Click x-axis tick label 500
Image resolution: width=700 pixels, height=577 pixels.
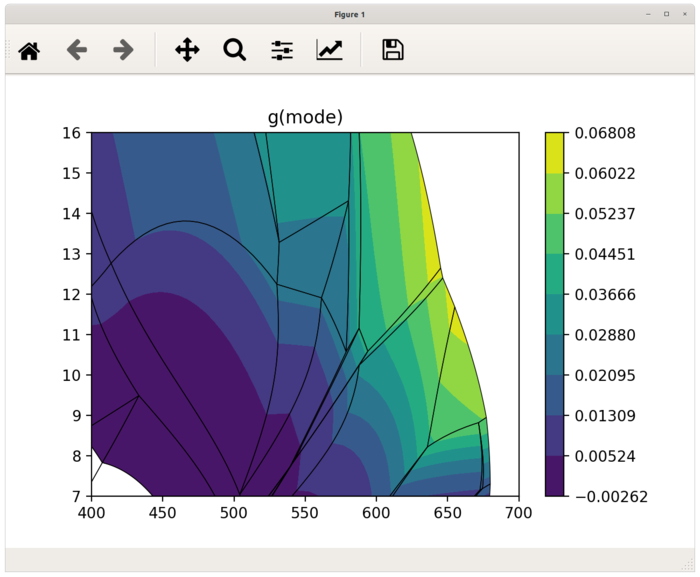[234, 513]
